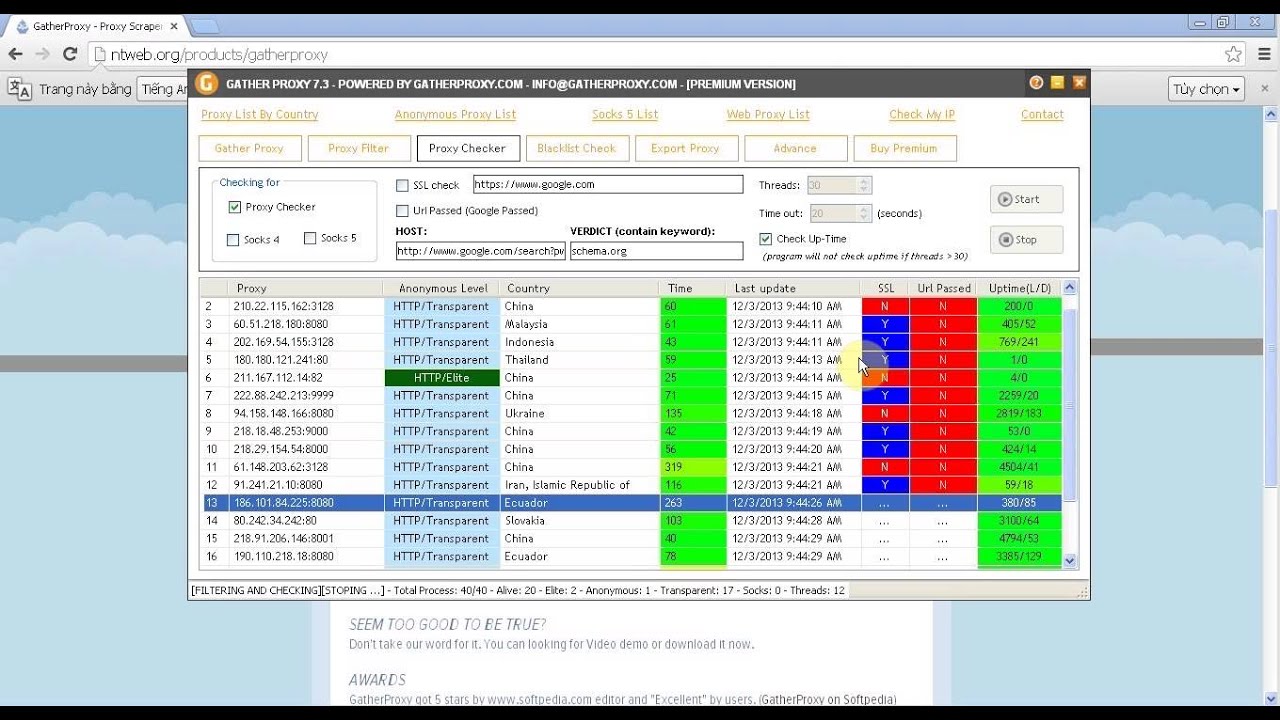Open the help icon in Gather Proxy title bar
Screen dimensions: 1280x720
(x=1036, y=83)
